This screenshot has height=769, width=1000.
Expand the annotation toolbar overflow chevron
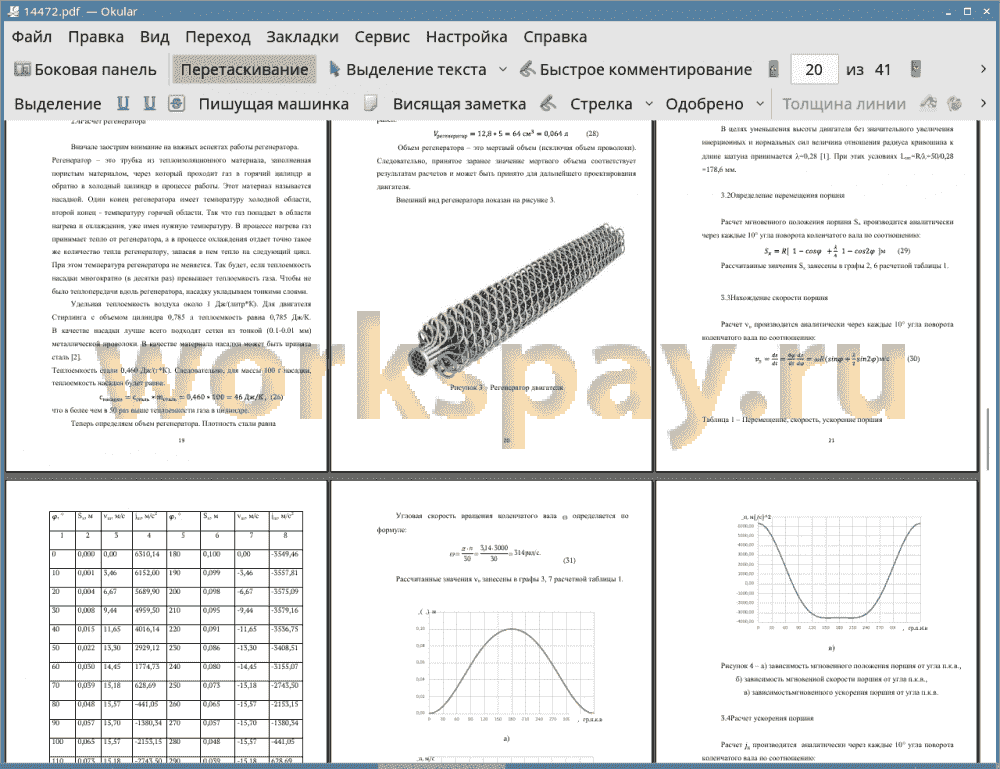click(983, 103)
